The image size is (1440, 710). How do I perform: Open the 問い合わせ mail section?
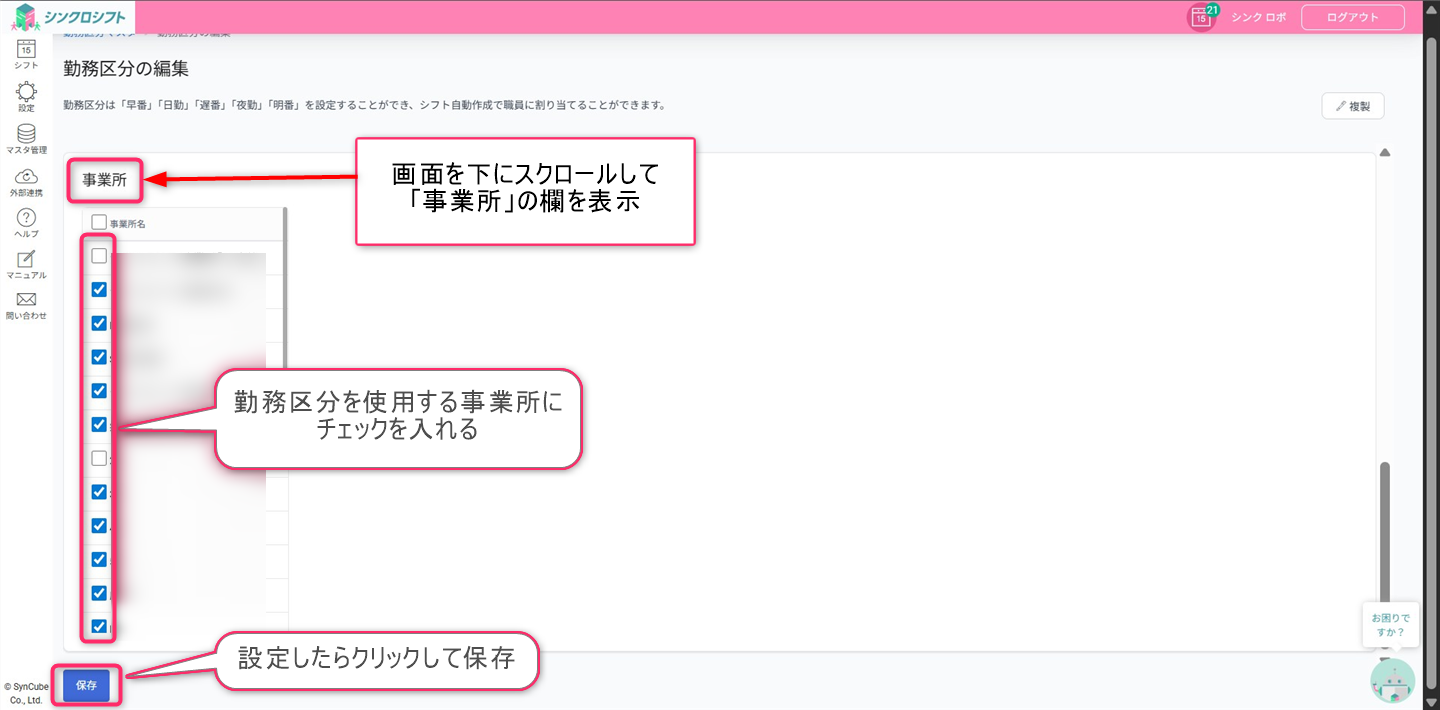(x=26, y=306)
